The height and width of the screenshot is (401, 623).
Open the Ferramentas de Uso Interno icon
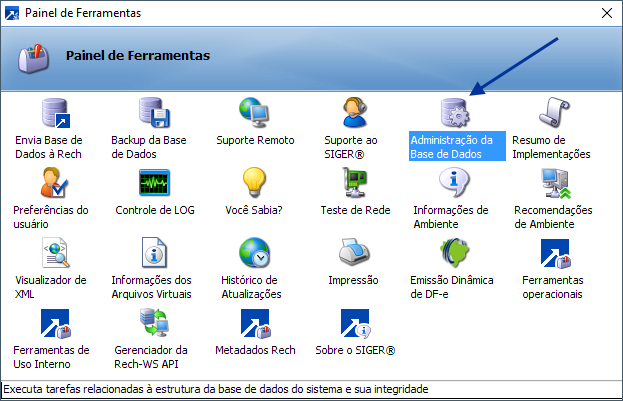click(56, 324)
